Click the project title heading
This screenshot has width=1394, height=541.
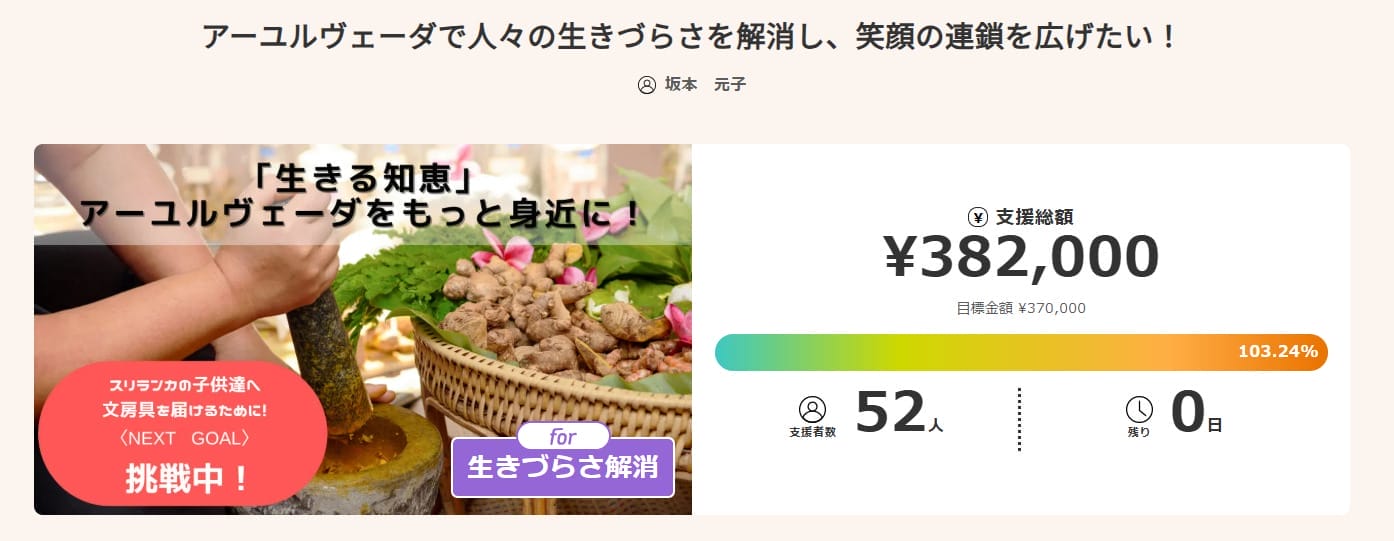691,38
